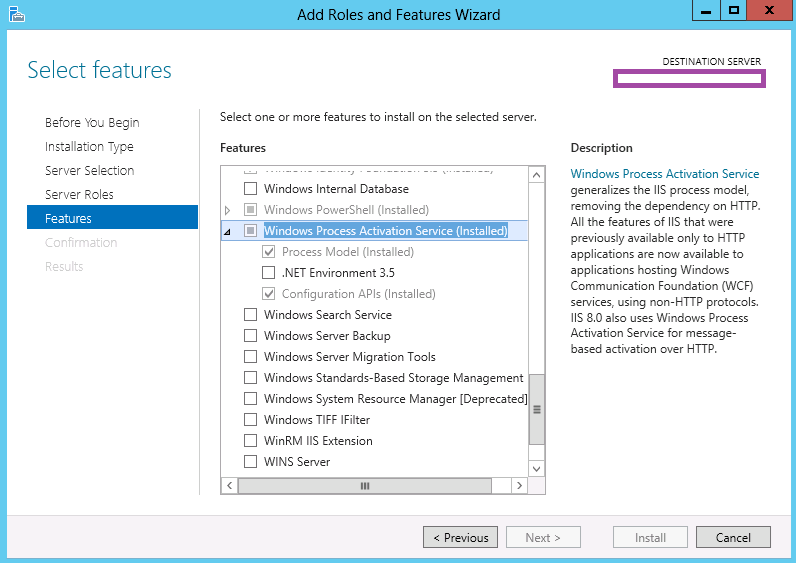The image size is (796, 563).
Task: Select the WINS Server row label
Action: (297, 461)
